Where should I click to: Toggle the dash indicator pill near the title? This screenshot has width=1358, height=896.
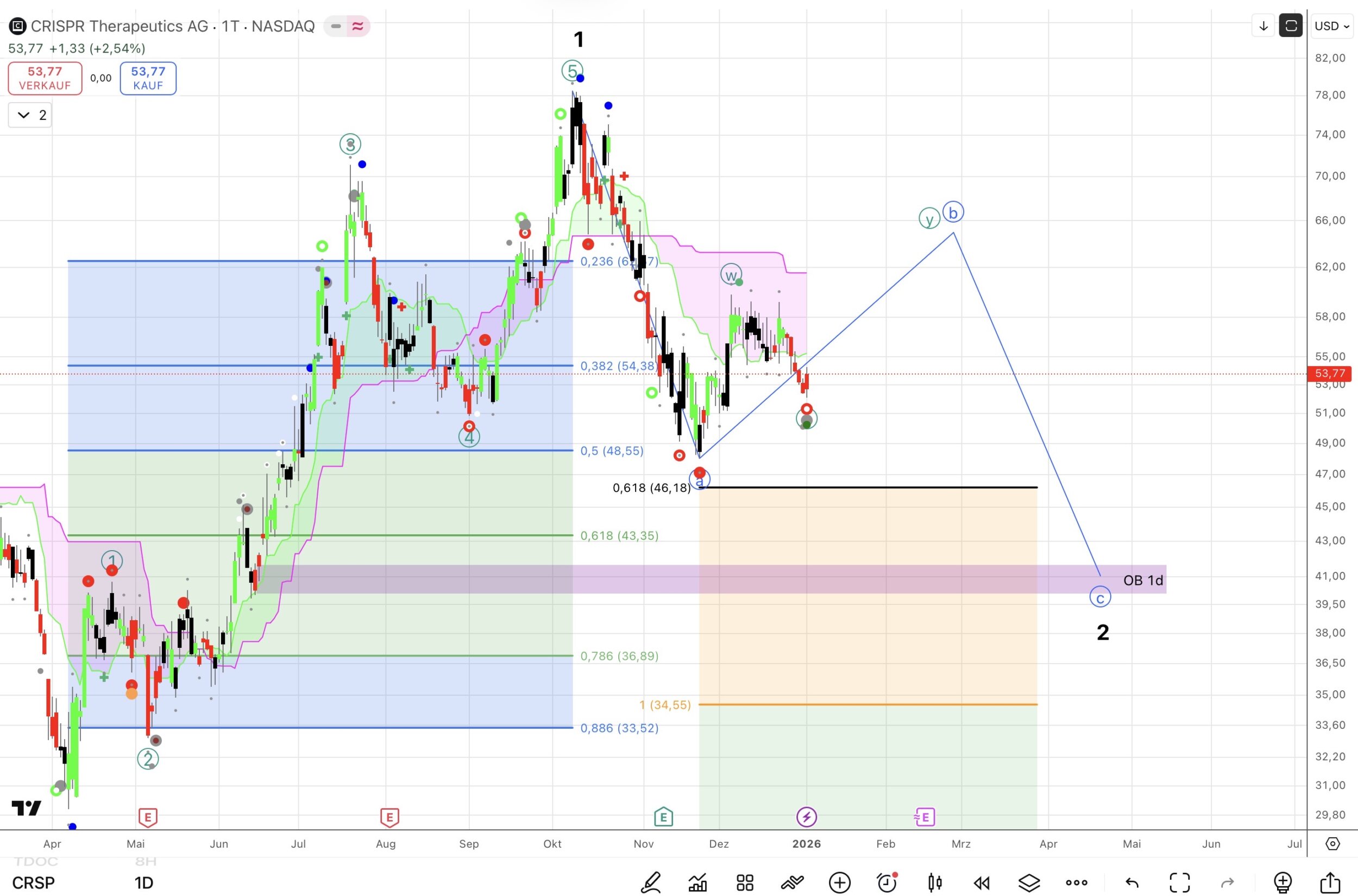coord(336,26)
